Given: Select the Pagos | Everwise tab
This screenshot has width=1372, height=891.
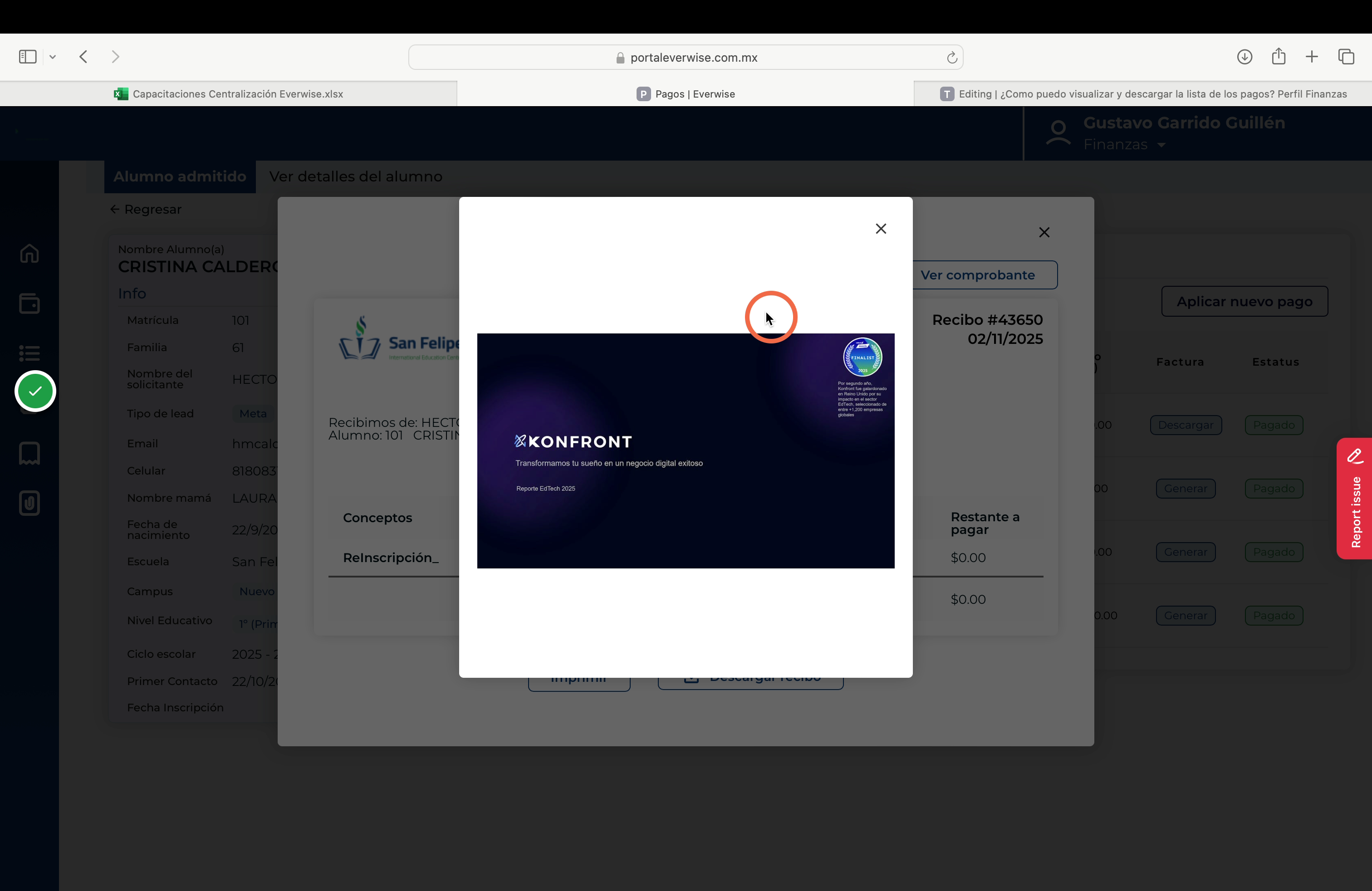Looking at the screenshot, I should [686, 94].
